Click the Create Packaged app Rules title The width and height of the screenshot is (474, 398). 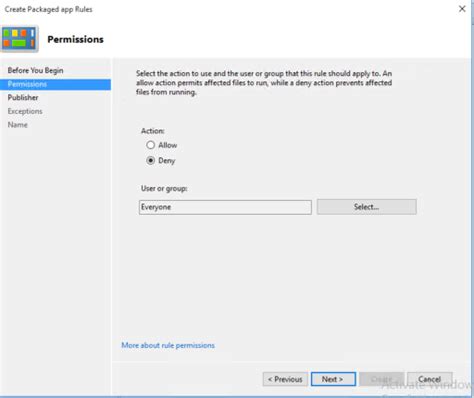click(49, 9)
